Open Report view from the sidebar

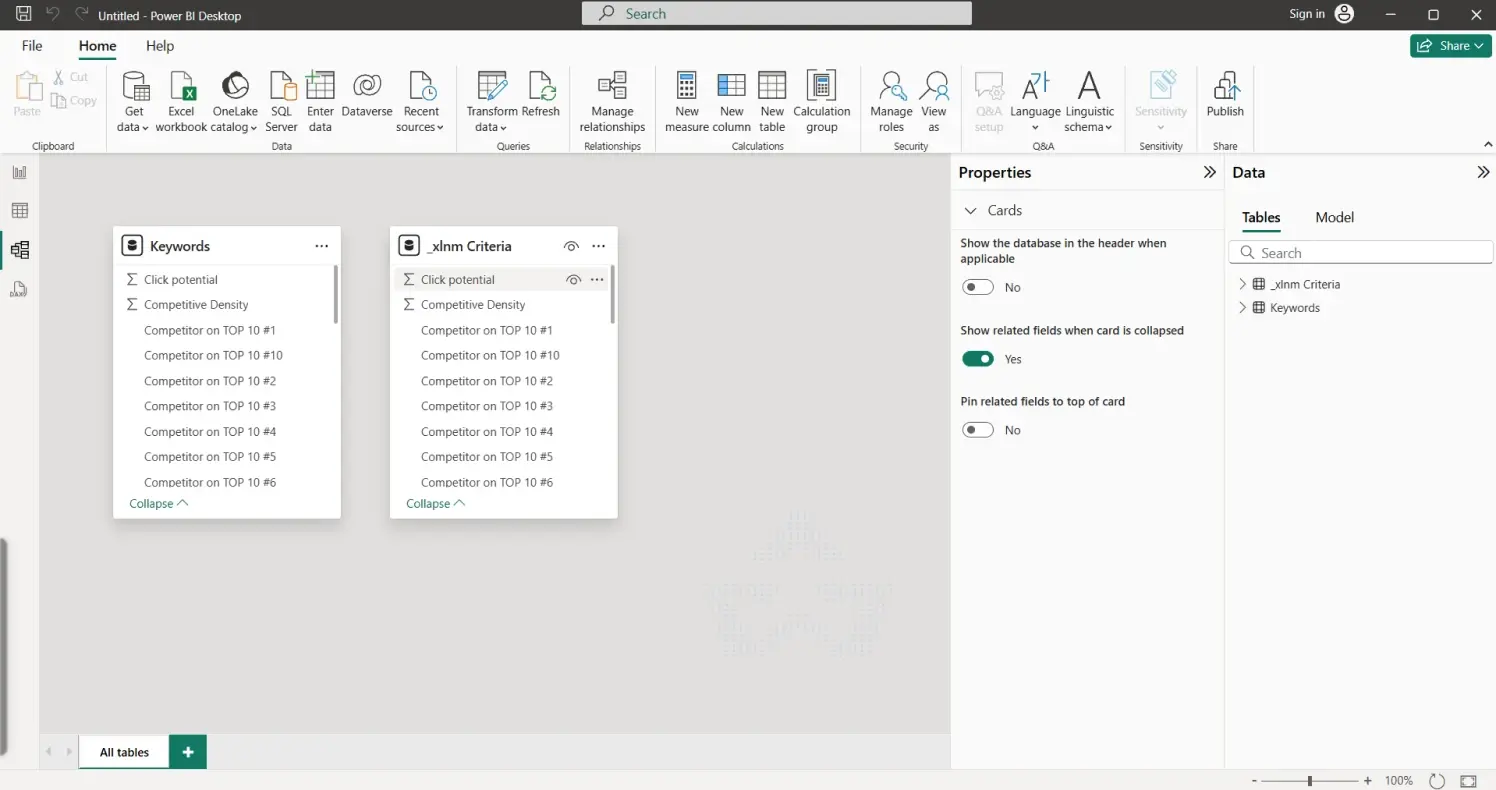(21, 171)
